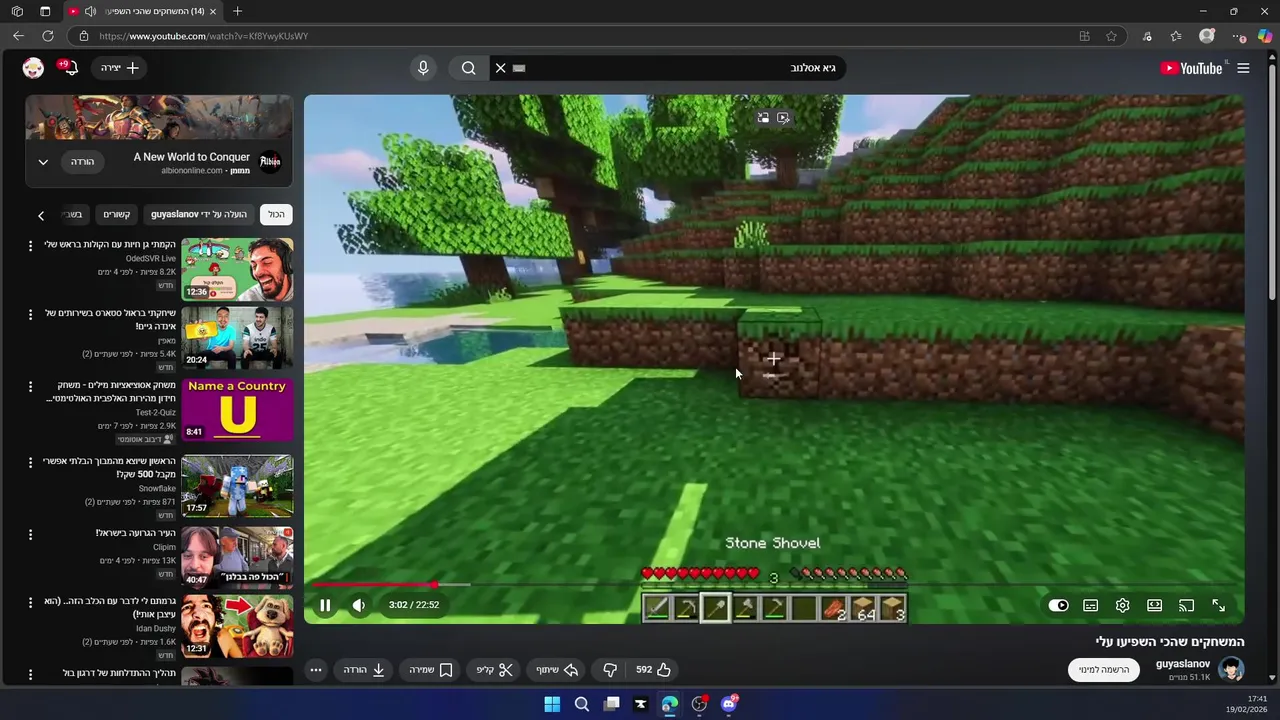Screen dimensions: 1280x720
Task: Clear the search box text
Action: point(501,68)
